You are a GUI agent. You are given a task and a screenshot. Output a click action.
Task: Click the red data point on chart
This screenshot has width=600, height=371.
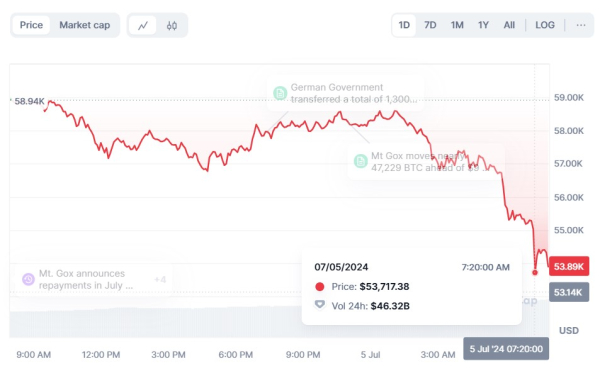point(535,273)
